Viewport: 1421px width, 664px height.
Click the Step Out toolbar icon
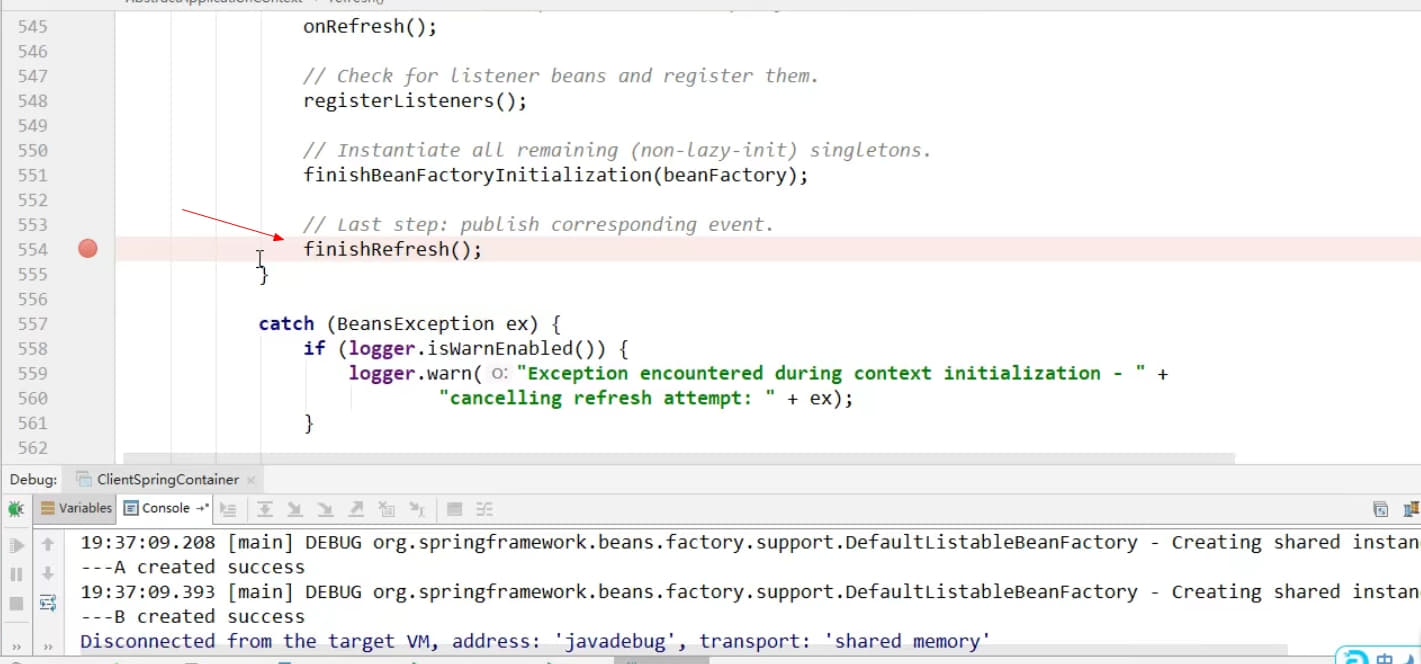357,509
